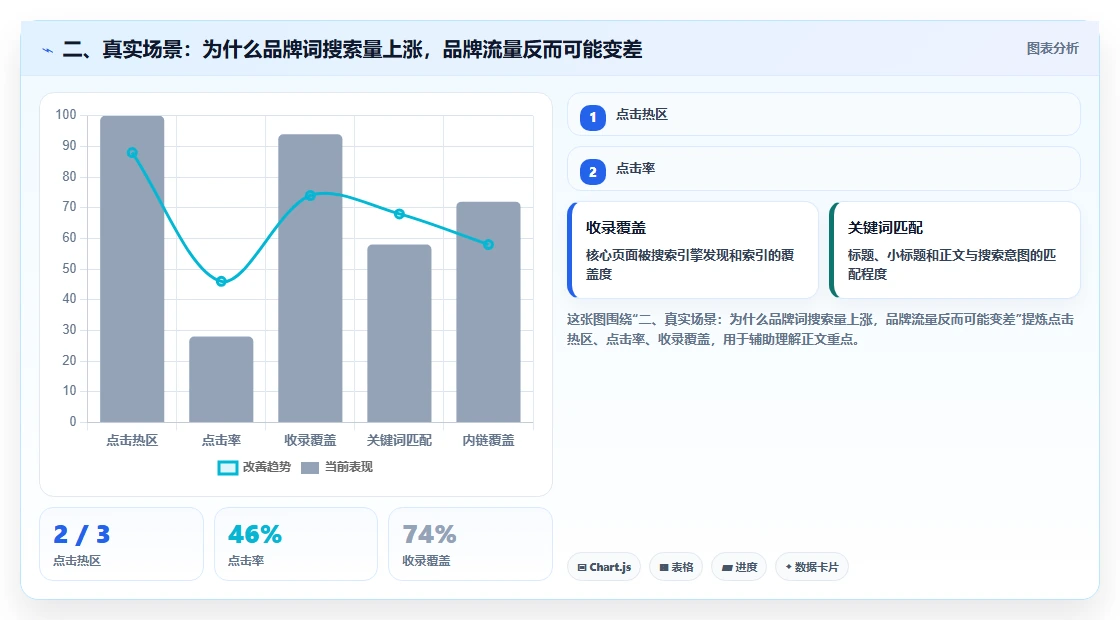Click the blue number 1 badge

tap(593, 117)
